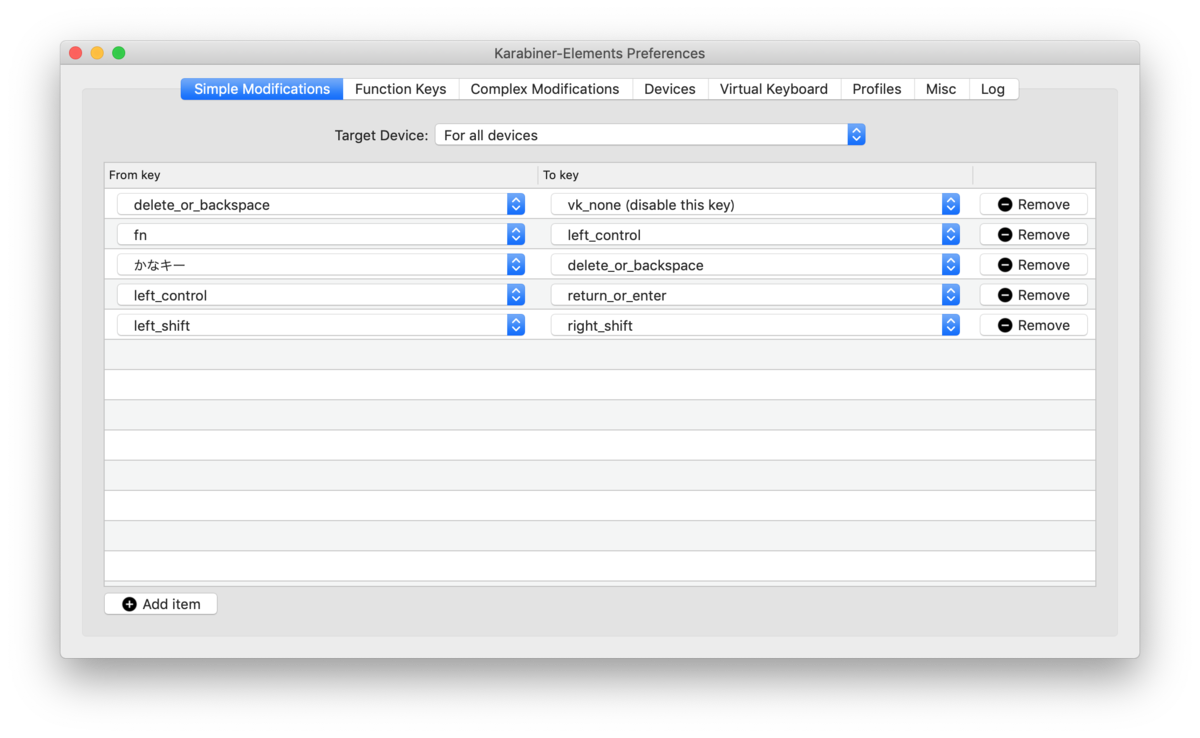Open the かなキー From key dropdown
Image resolution: width=1200 pixels, height=738 pixels.
[321, 265]
